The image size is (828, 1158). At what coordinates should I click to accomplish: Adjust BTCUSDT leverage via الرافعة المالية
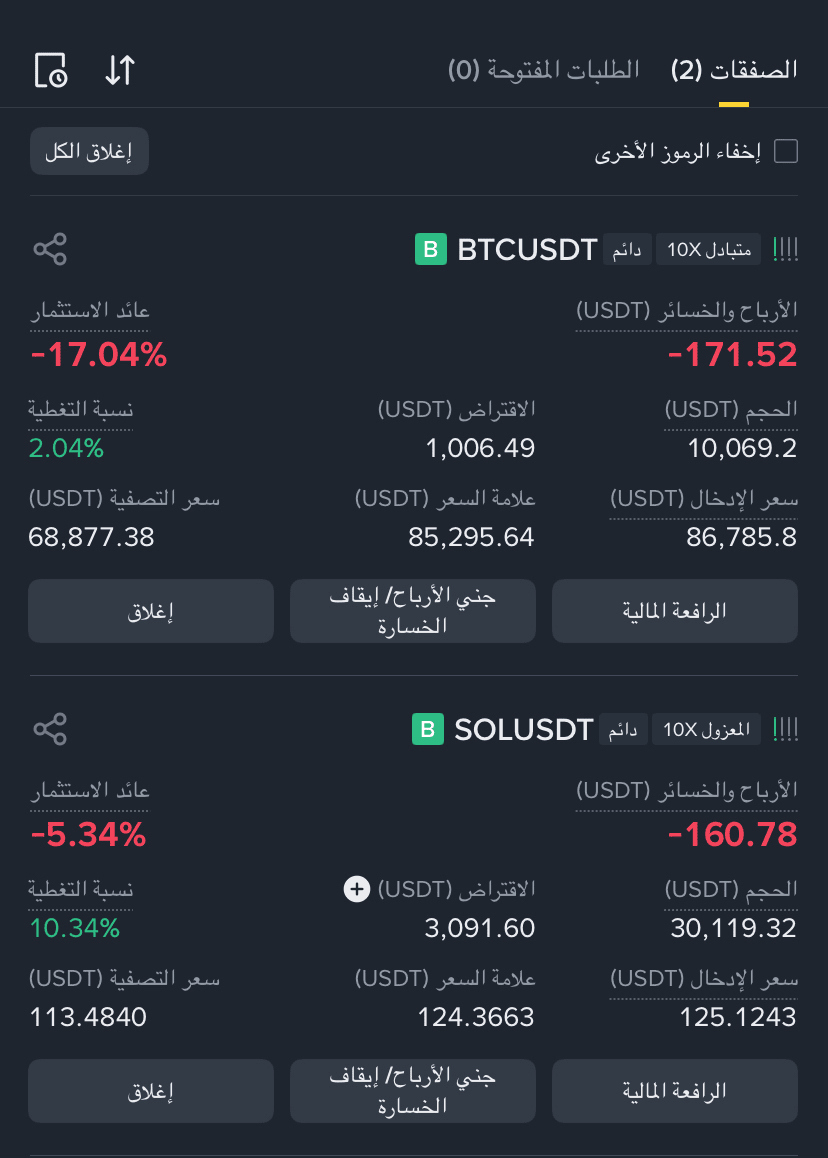tap(674, 611)
